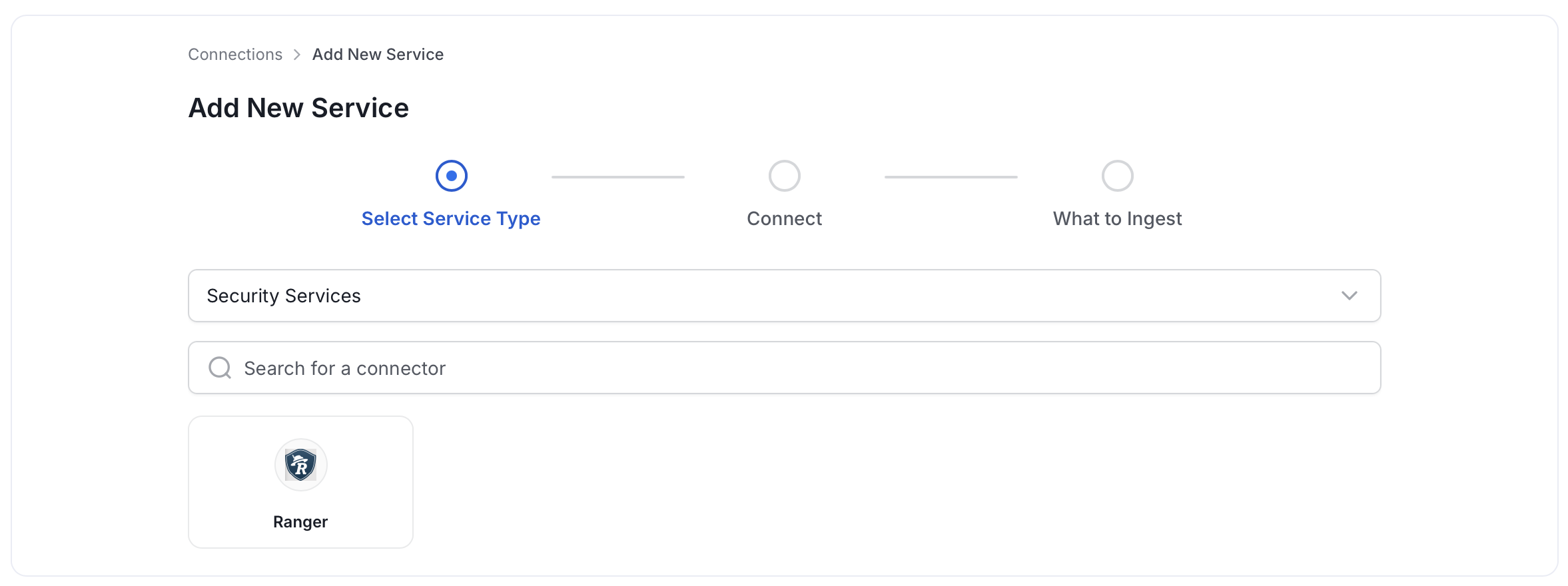1568x586 pixels.
Task: Click the Security Services selected value text
Action: coord(284,296)
